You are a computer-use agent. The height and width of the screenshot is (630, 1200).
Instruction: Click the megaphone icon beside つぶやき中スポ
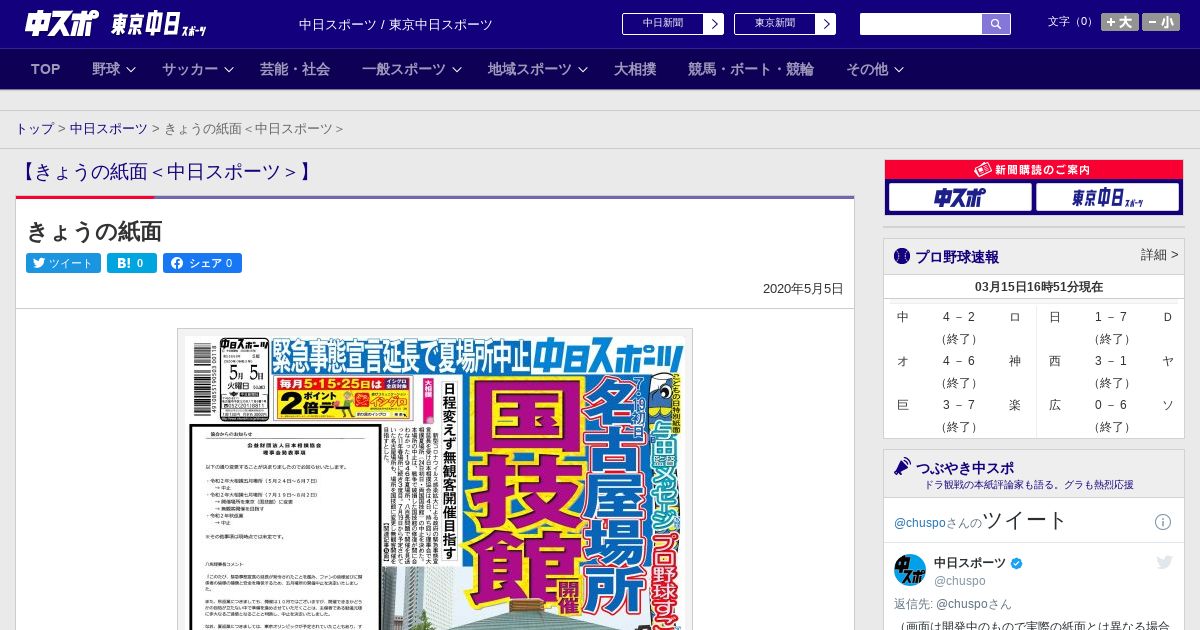902,467
